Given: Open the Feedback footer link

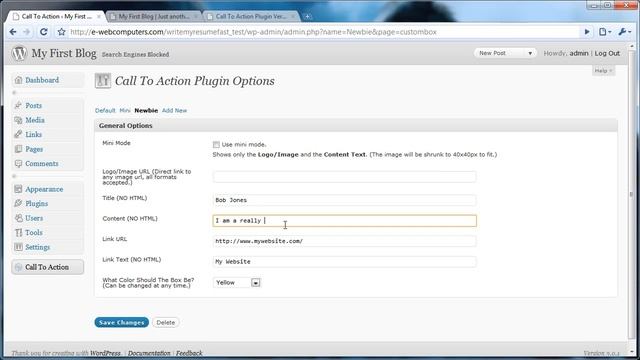Looking at the screenshot, I should [189, 353].
